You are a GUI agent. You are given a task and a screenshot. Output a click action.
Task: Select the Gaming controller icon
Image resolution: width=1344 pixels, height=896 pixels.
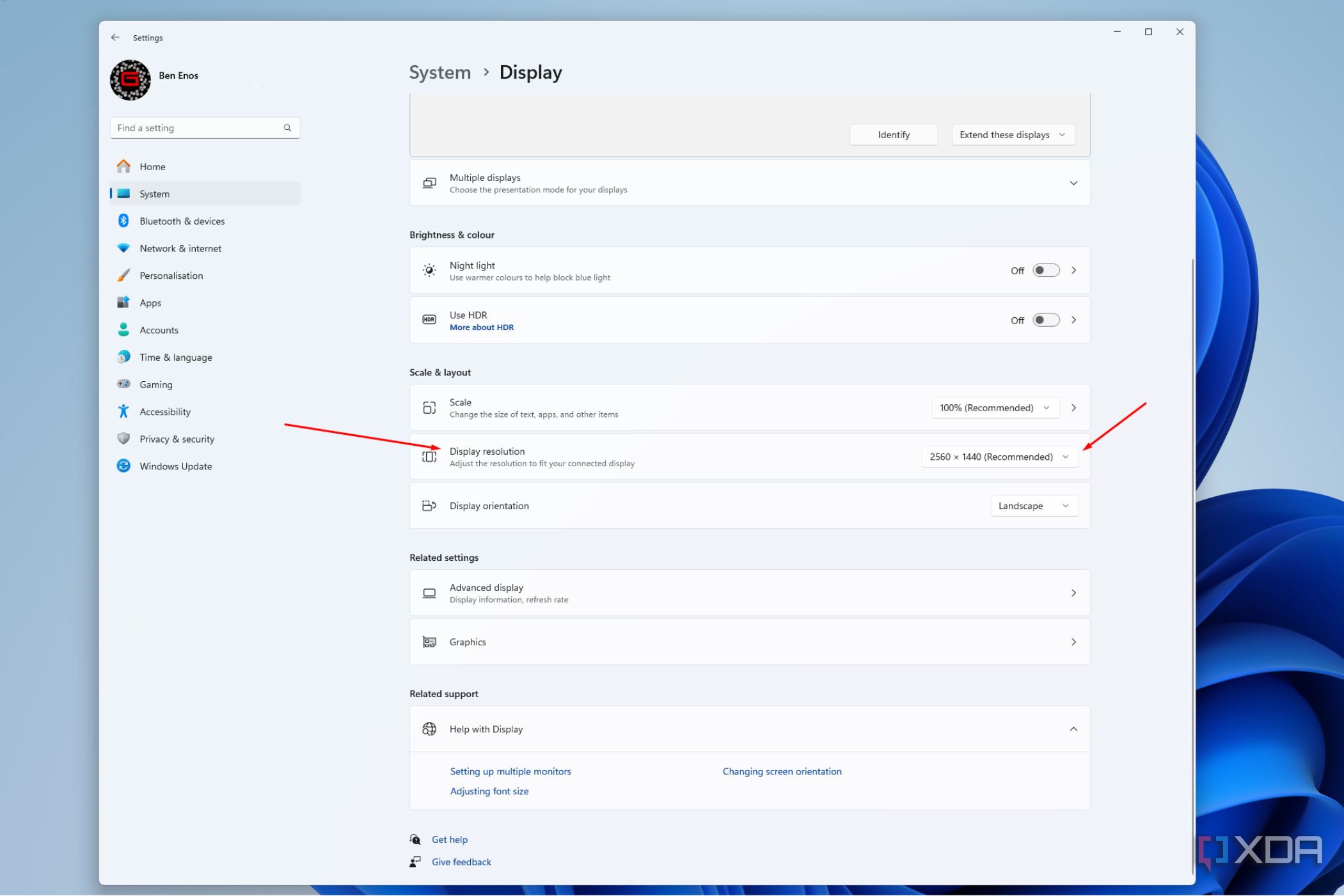123,384
